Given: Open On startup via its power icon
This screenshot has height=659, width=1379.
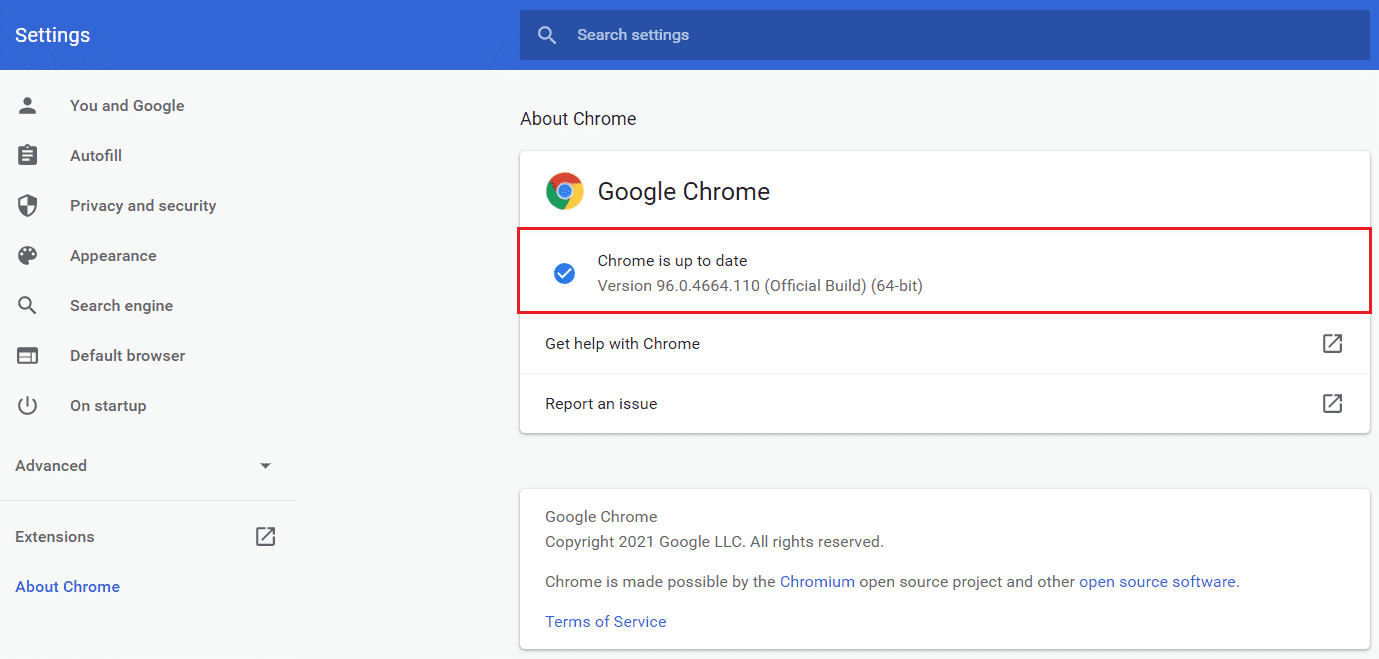Looking at the screenshot, I should pyautogui.click(x=26, y=405).
